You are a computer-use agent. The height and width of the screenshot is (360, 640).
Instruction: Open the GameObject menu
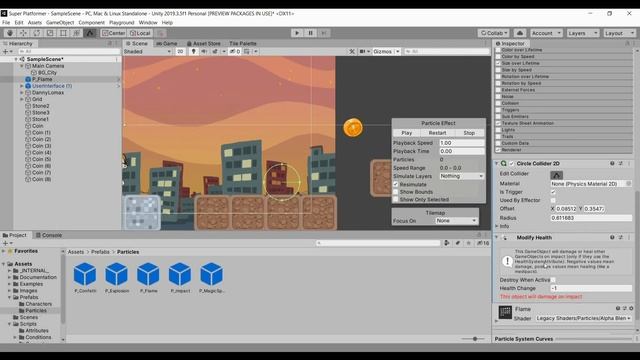point(60,22)
